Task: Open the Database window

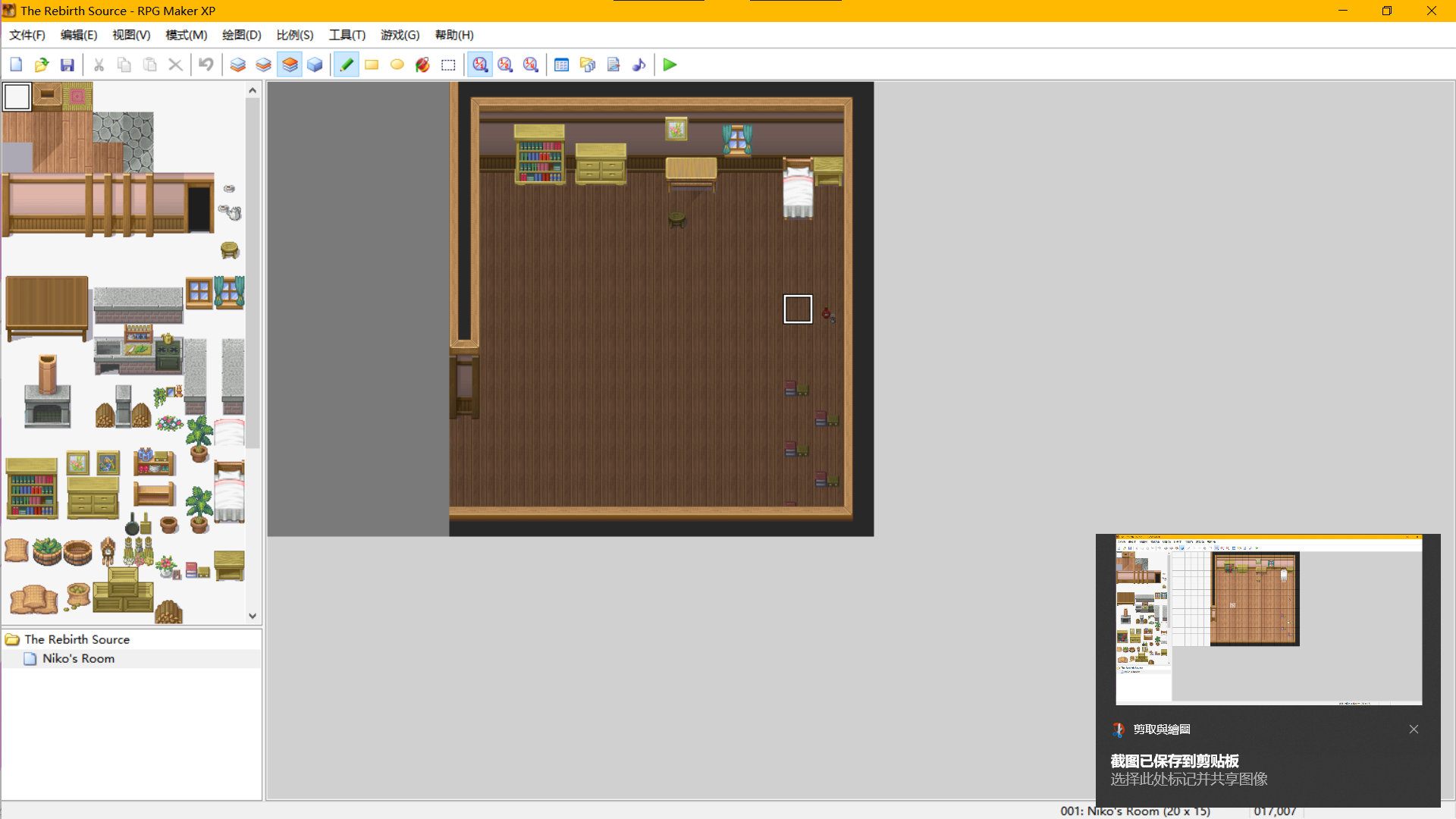Action: pos(562,64)
